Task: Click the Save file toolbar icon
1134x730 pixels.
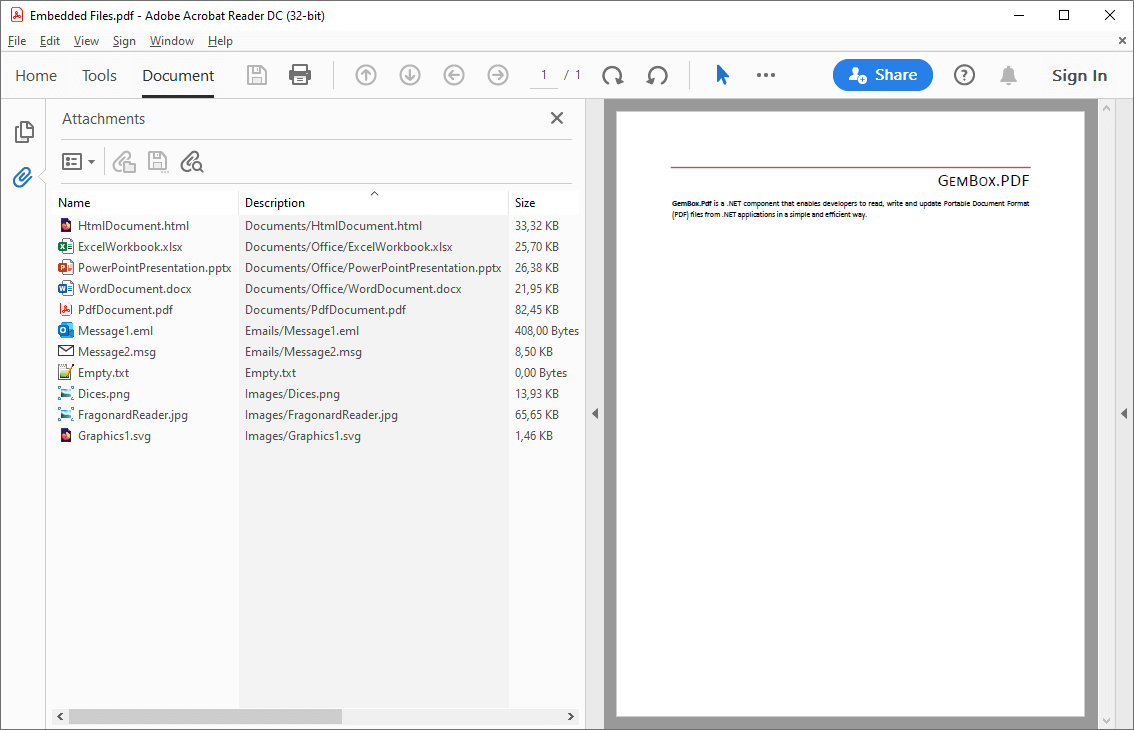Action: click(257, 75)
